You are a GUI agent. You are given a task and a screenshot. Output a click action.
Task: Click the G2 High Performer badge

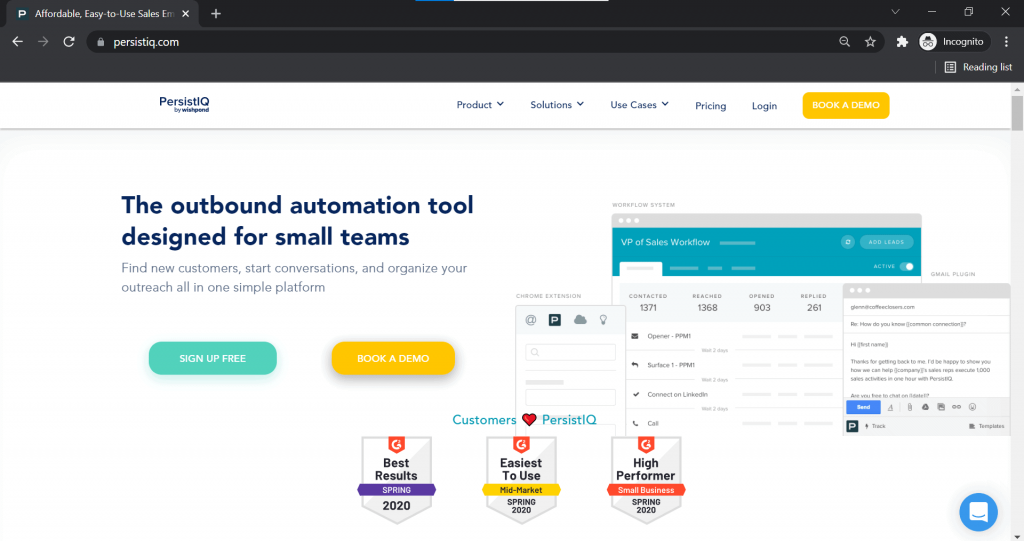(x=646, y=480)
